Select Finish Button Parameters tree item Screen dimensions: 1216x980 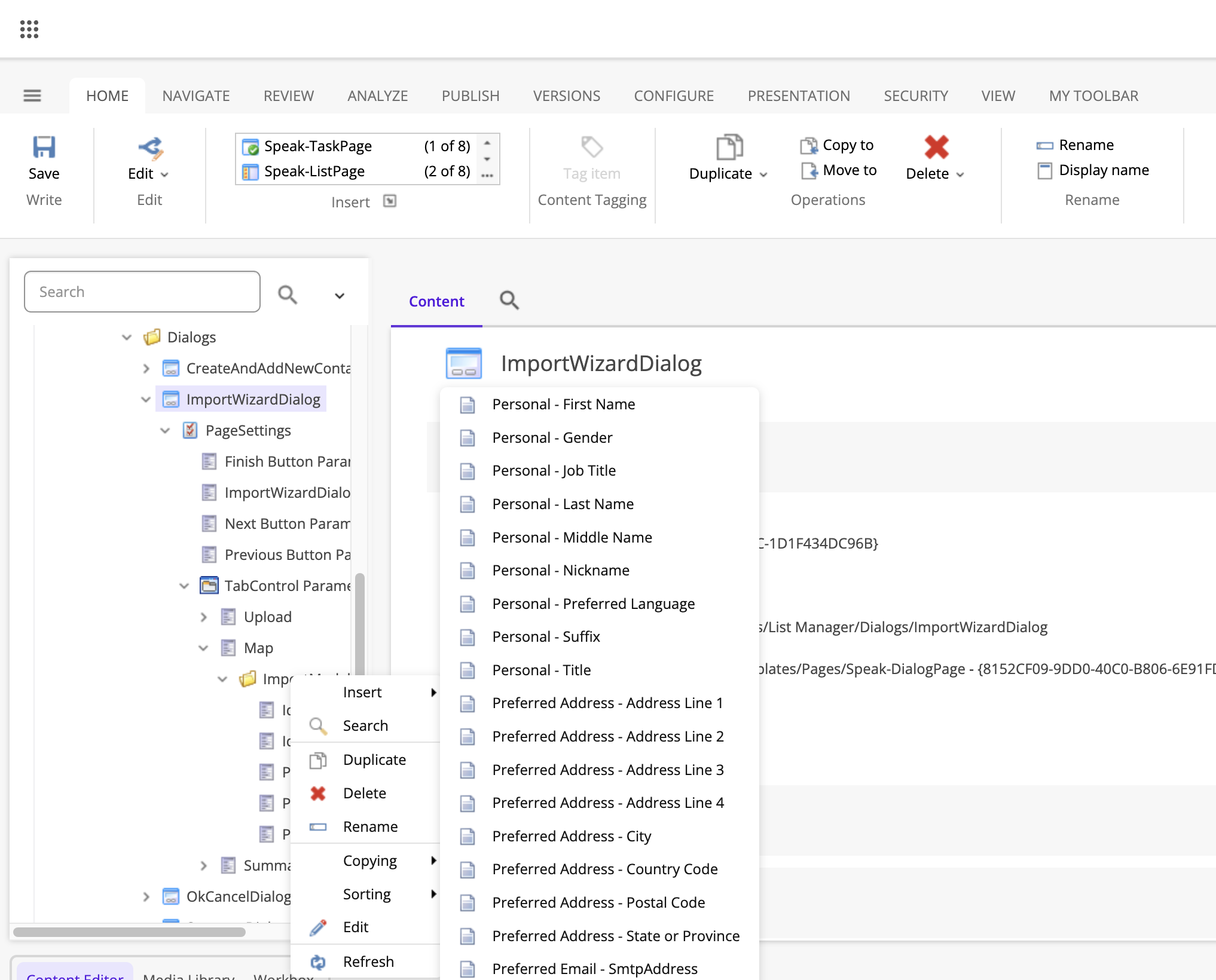pyautogui.click(x=276, y=462)
